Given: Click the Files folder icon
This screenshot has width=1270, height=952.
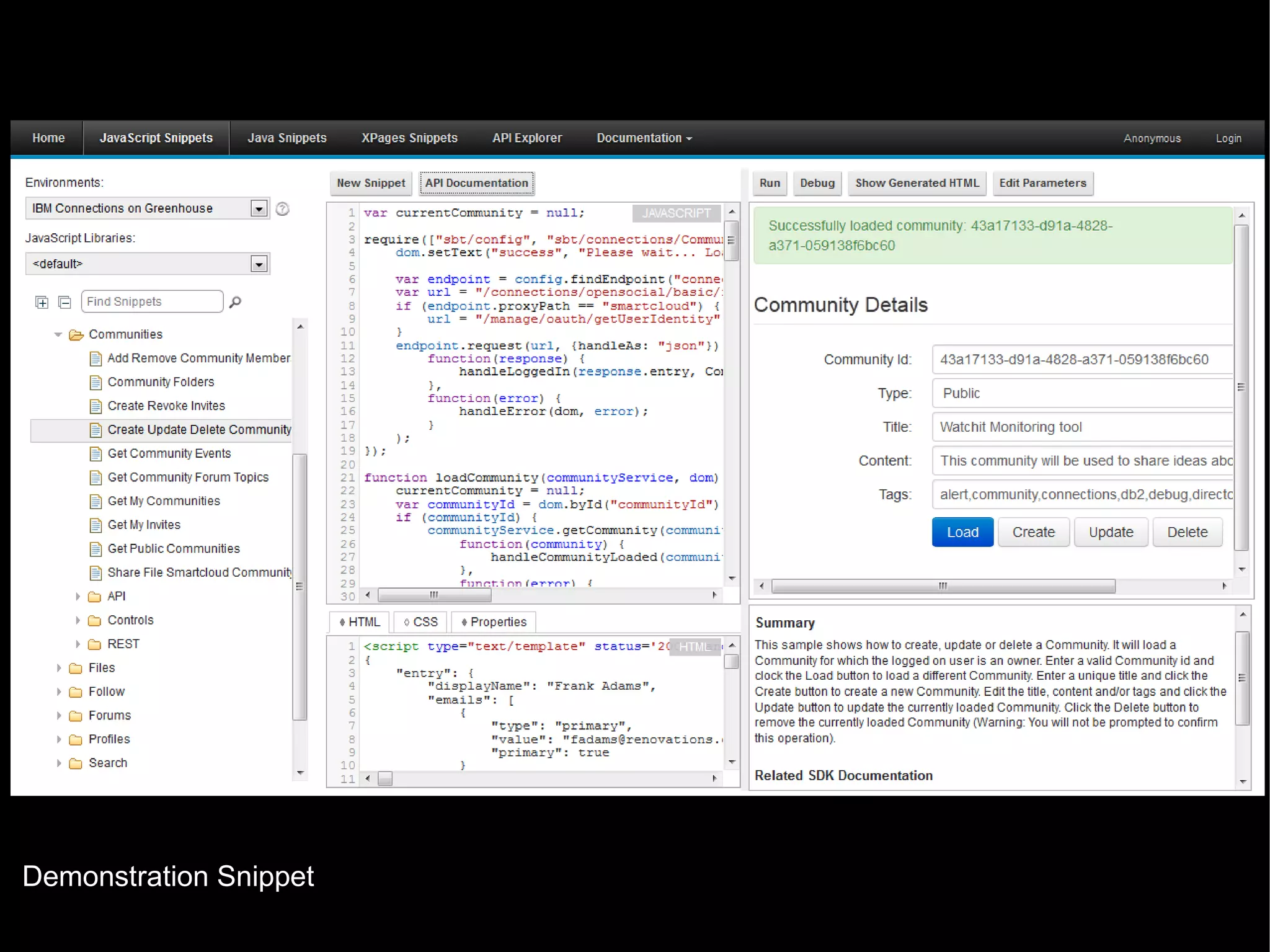Looking at the screenshot, I should coord(76,668).
